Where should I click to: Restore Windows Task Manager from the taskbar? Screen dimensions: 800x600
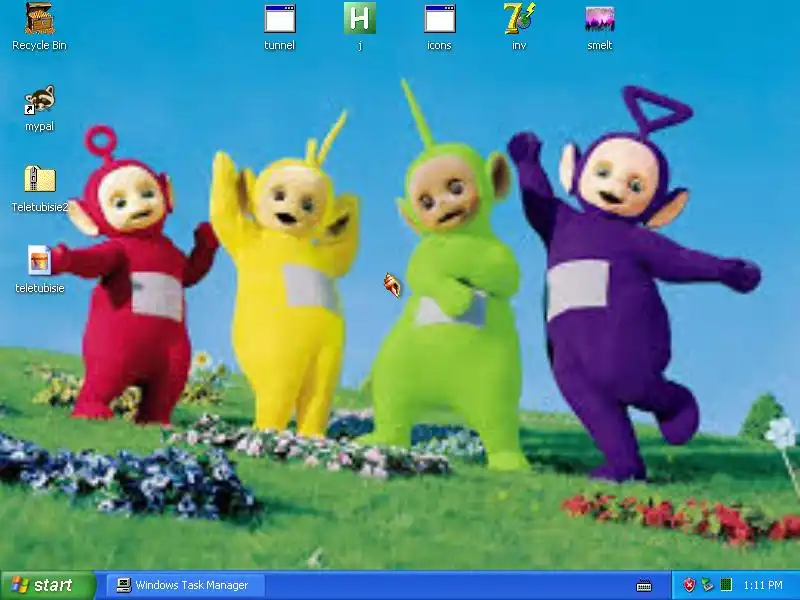[186, 585]
